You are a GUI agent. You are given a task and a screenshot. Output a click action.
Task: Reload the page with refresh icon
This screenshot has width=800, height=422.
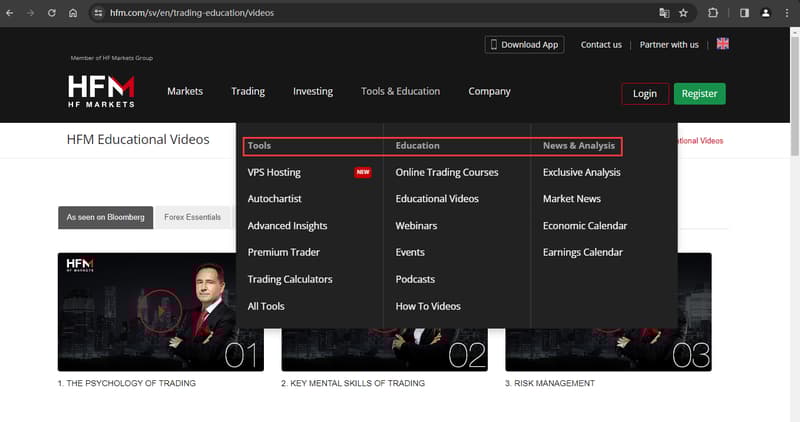pyautogui.click(x=51, y=13)
